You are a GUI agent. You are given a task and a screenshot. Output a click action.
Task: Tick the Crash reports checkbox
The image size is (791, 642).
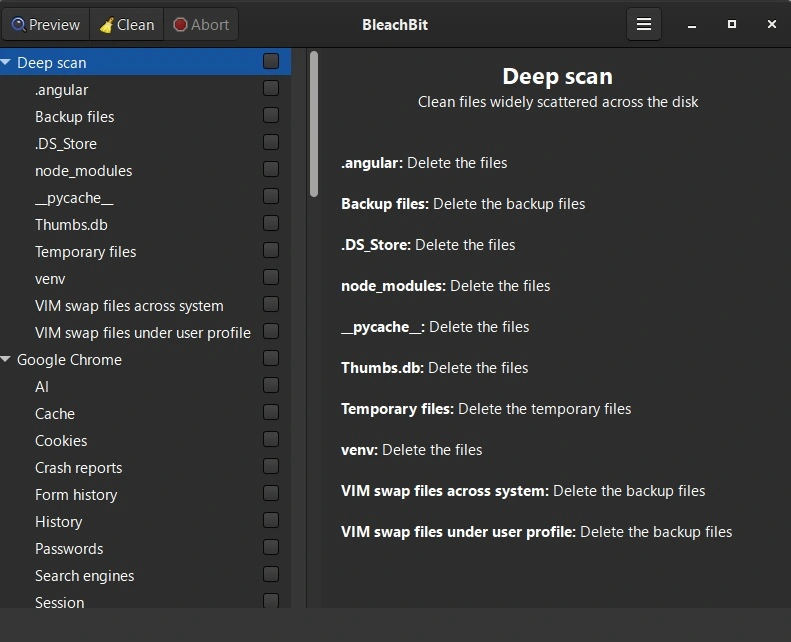pos(271,466)
